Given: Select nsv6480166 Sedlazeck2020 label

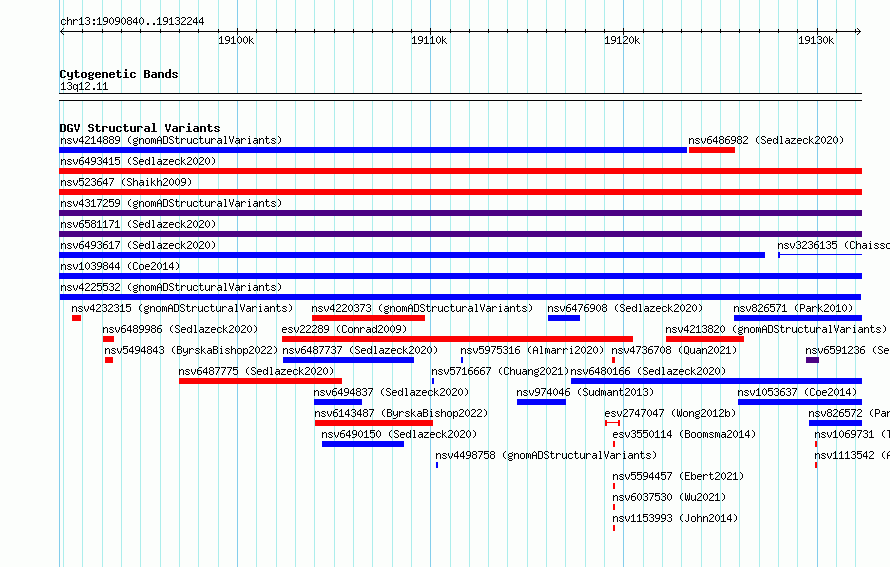Looking at the screenshot, I should tap(648, 371).
